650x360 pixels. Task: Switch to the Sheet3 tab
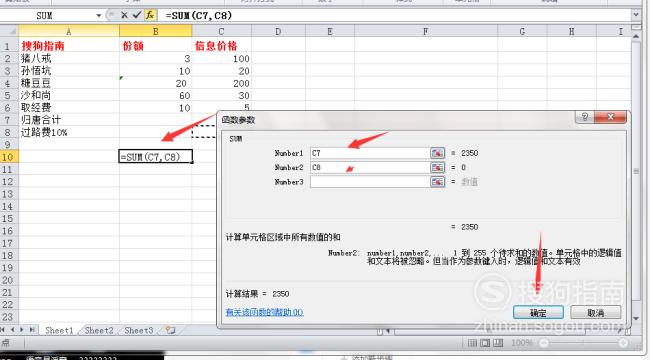[139, 331]
